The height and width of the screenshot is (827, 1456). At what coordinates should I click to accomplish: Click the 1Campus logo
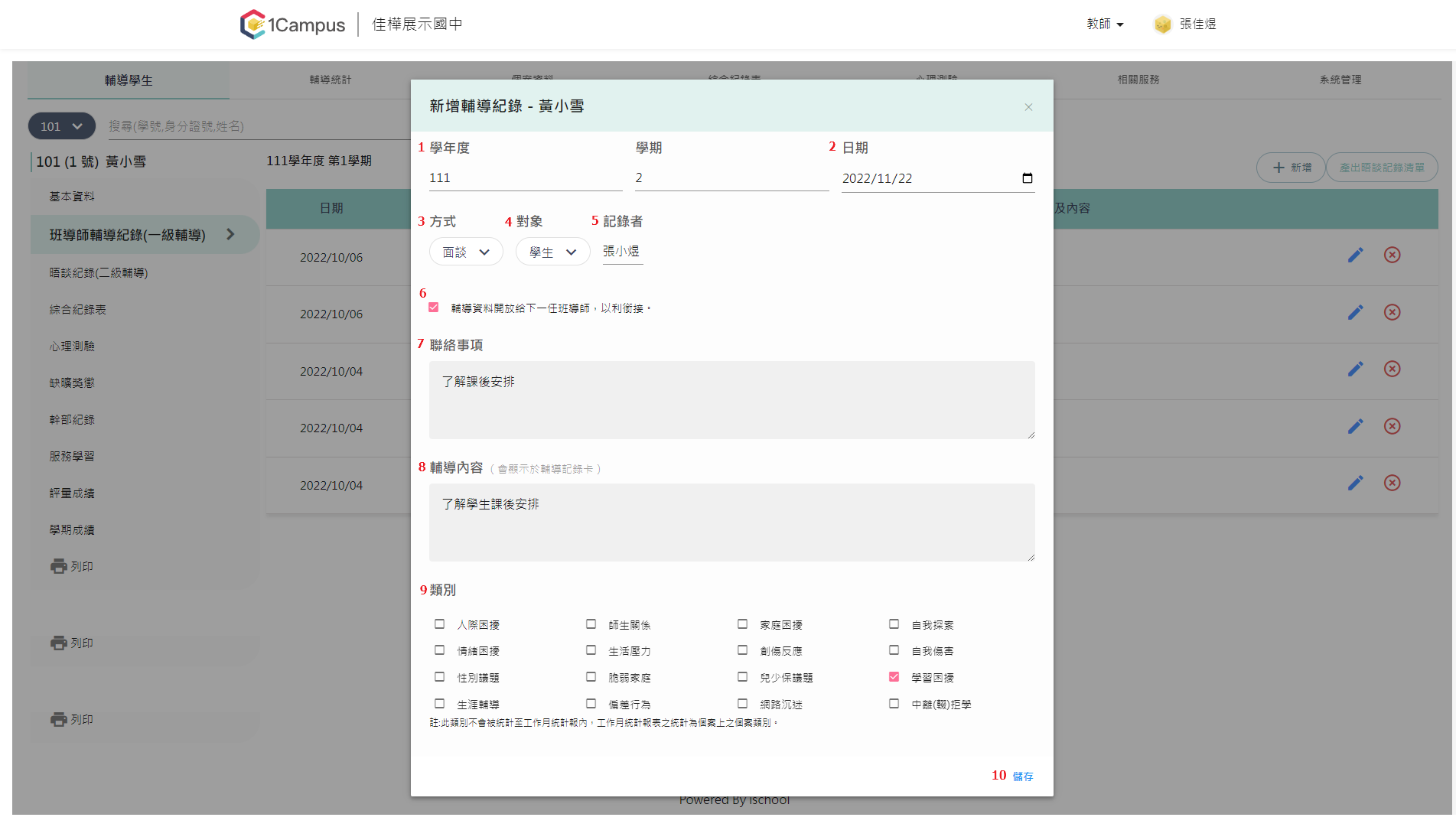(x=292, y=24)
